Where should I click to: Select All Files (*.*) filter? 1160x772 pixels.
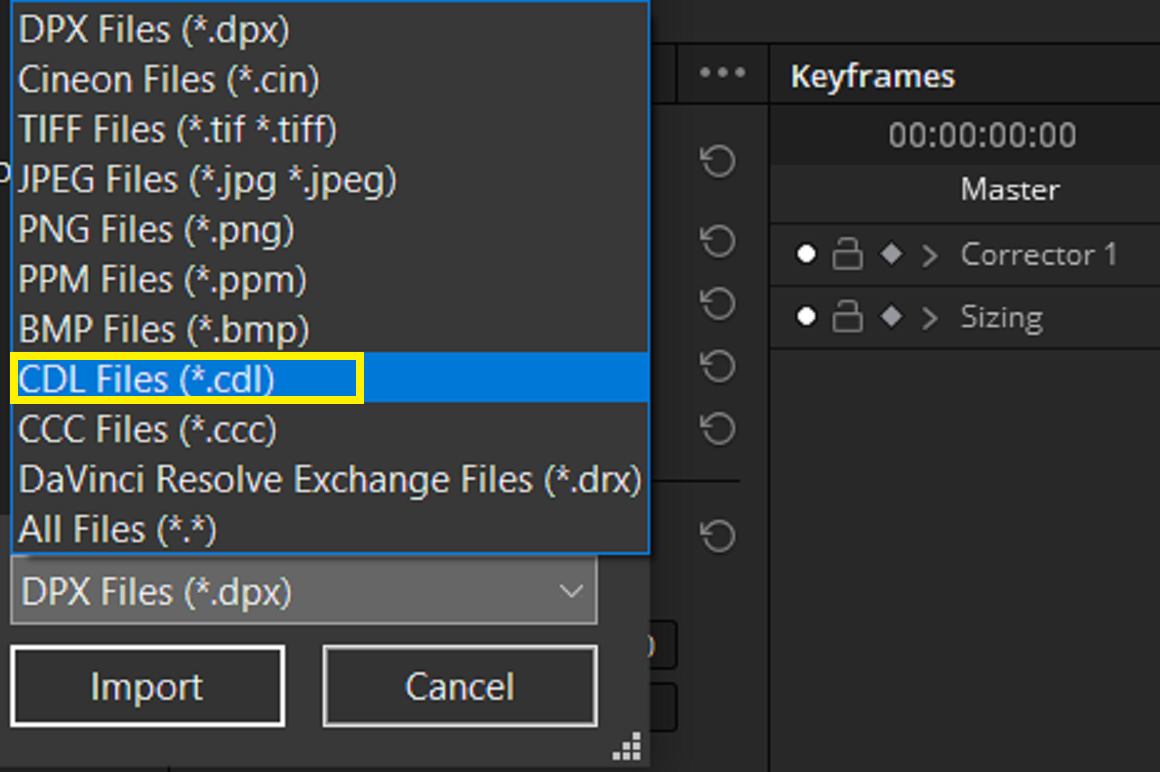(330, 529)
